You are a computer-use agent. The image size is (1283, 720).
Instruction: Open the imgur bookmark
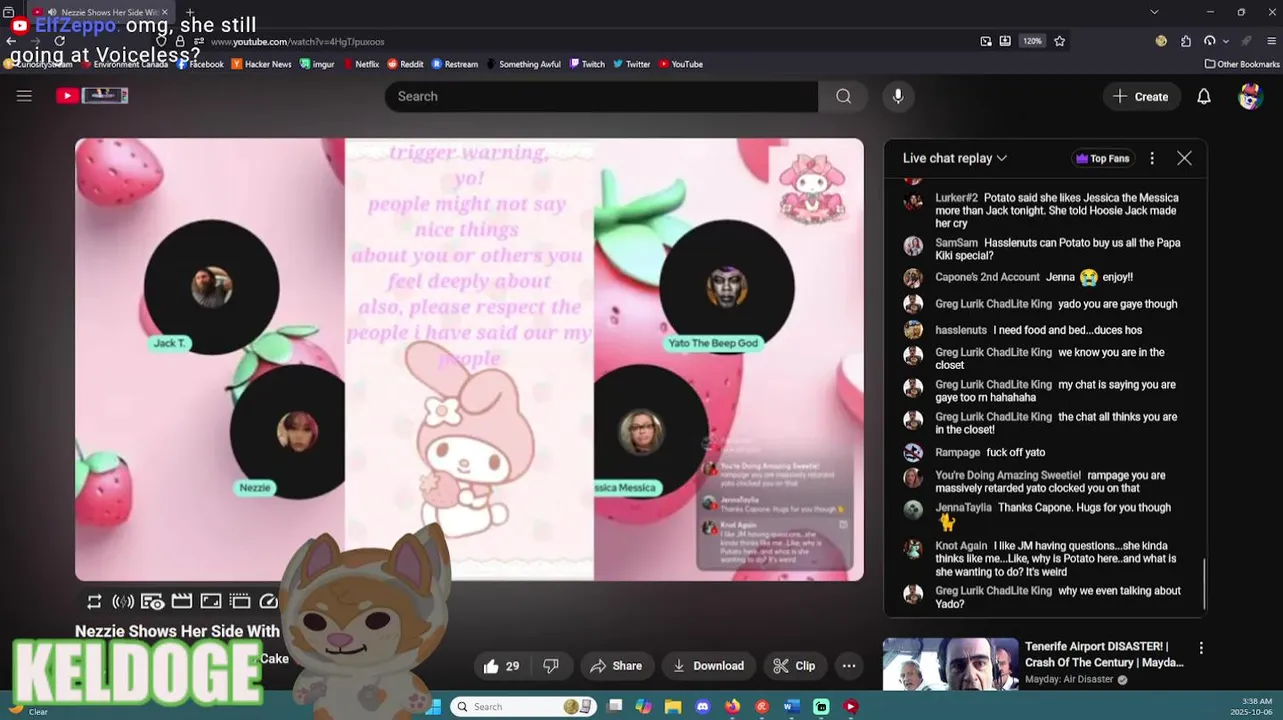317,64
